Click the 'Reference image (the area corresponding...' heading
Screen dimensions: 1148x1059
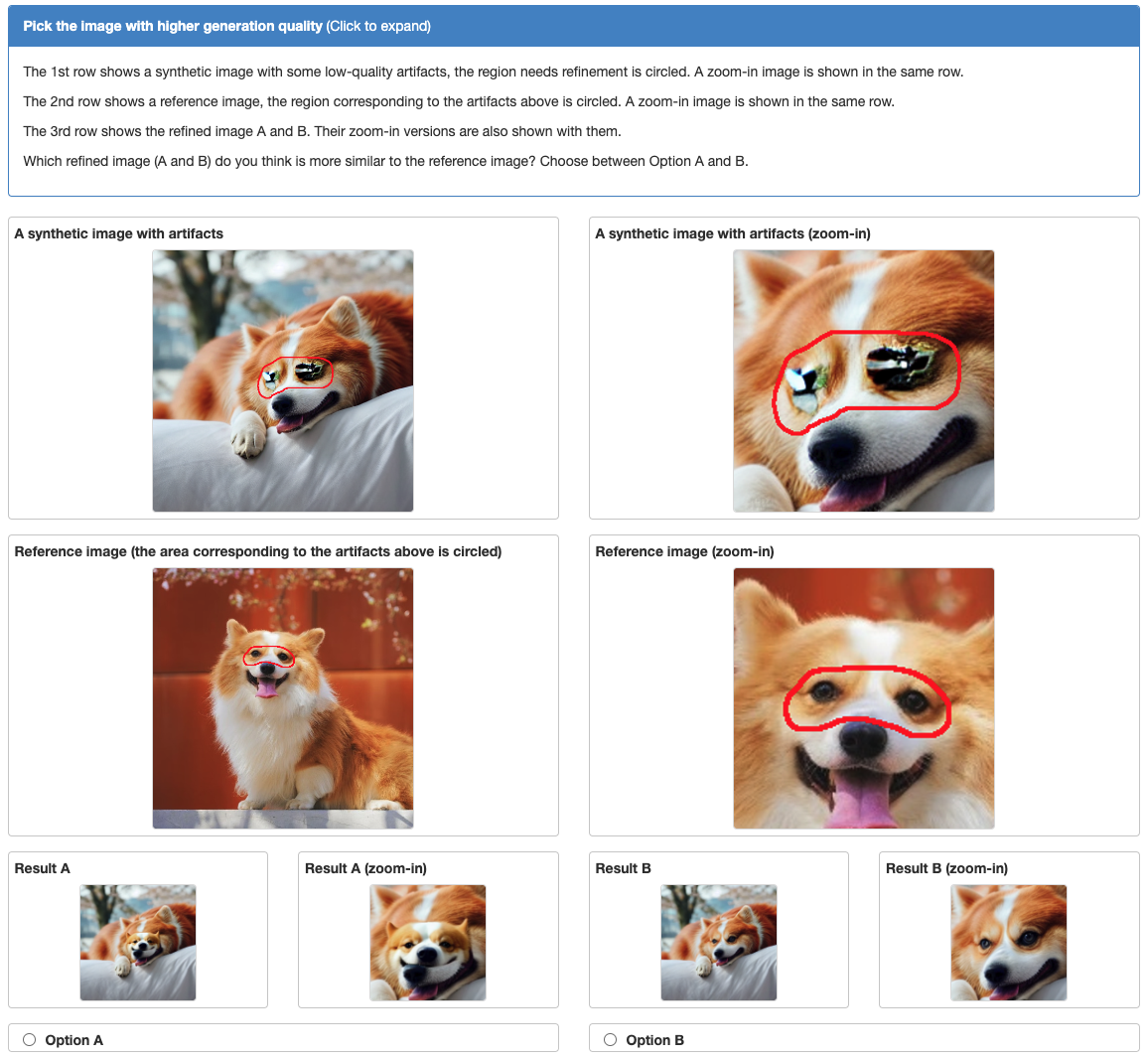(258, 551)
